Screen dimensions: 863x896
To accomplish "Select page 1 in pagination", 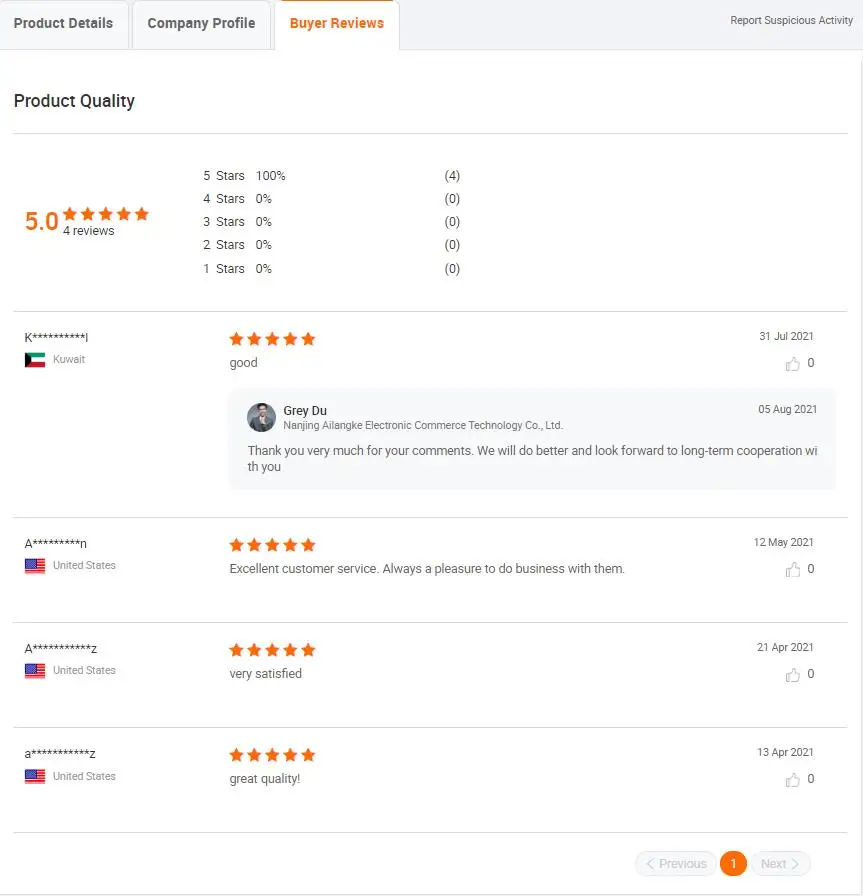I will point(733,864).
